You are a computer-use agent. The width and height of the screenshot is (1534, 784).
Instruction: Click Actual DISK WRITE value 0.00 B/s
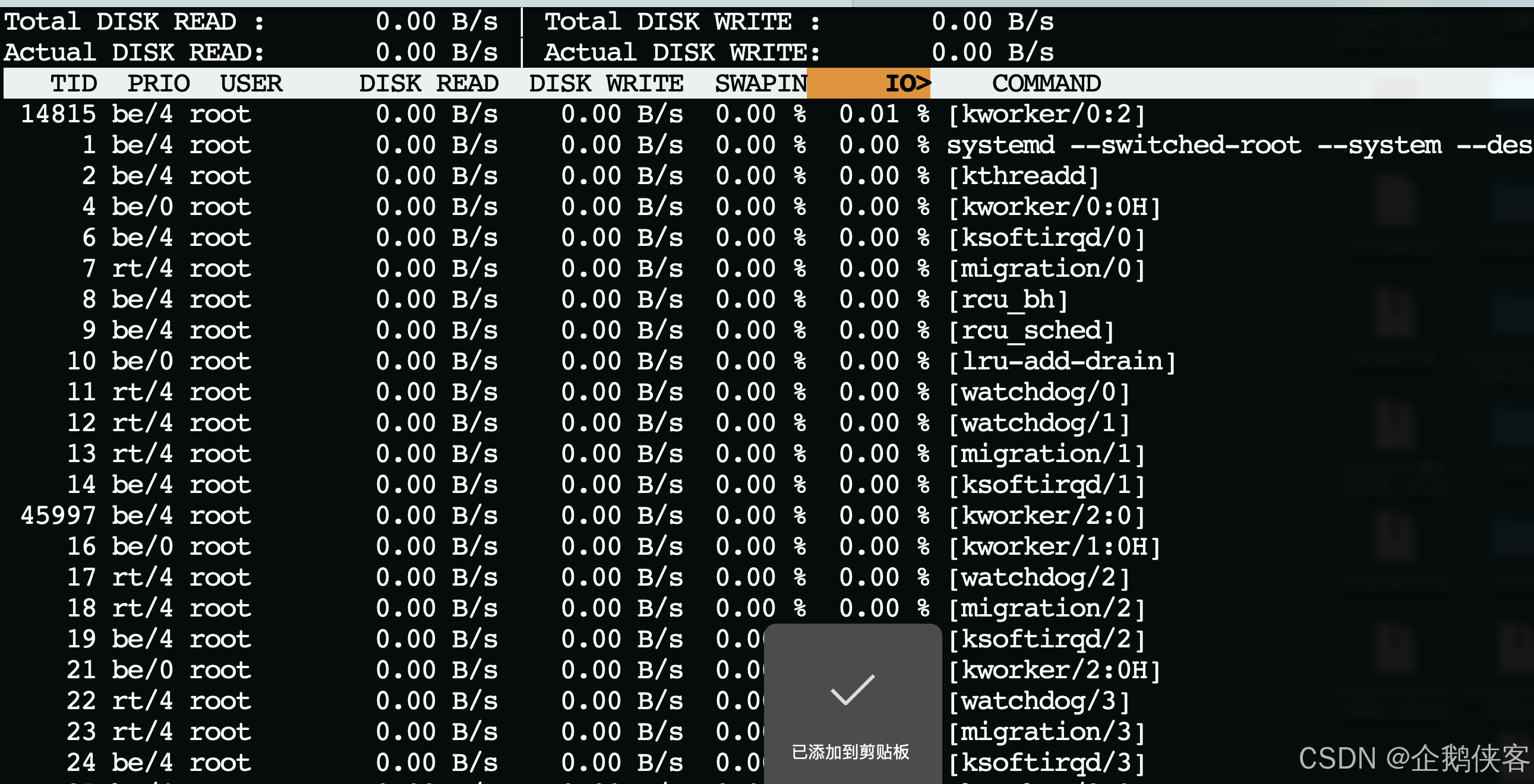(993, 52)
